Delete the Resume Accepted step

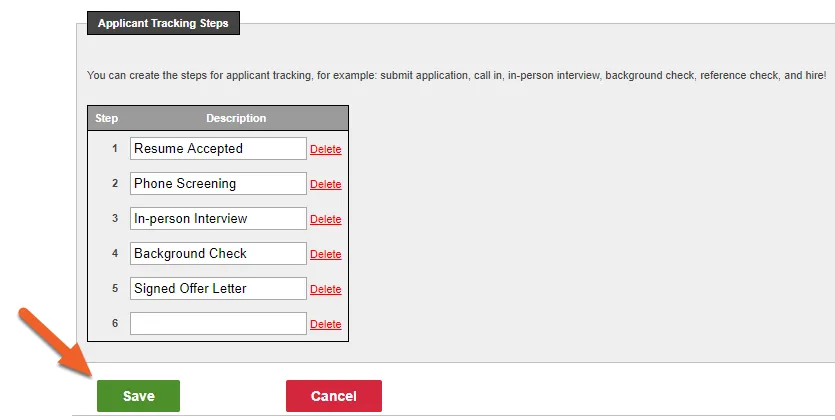tap(325, 149)
